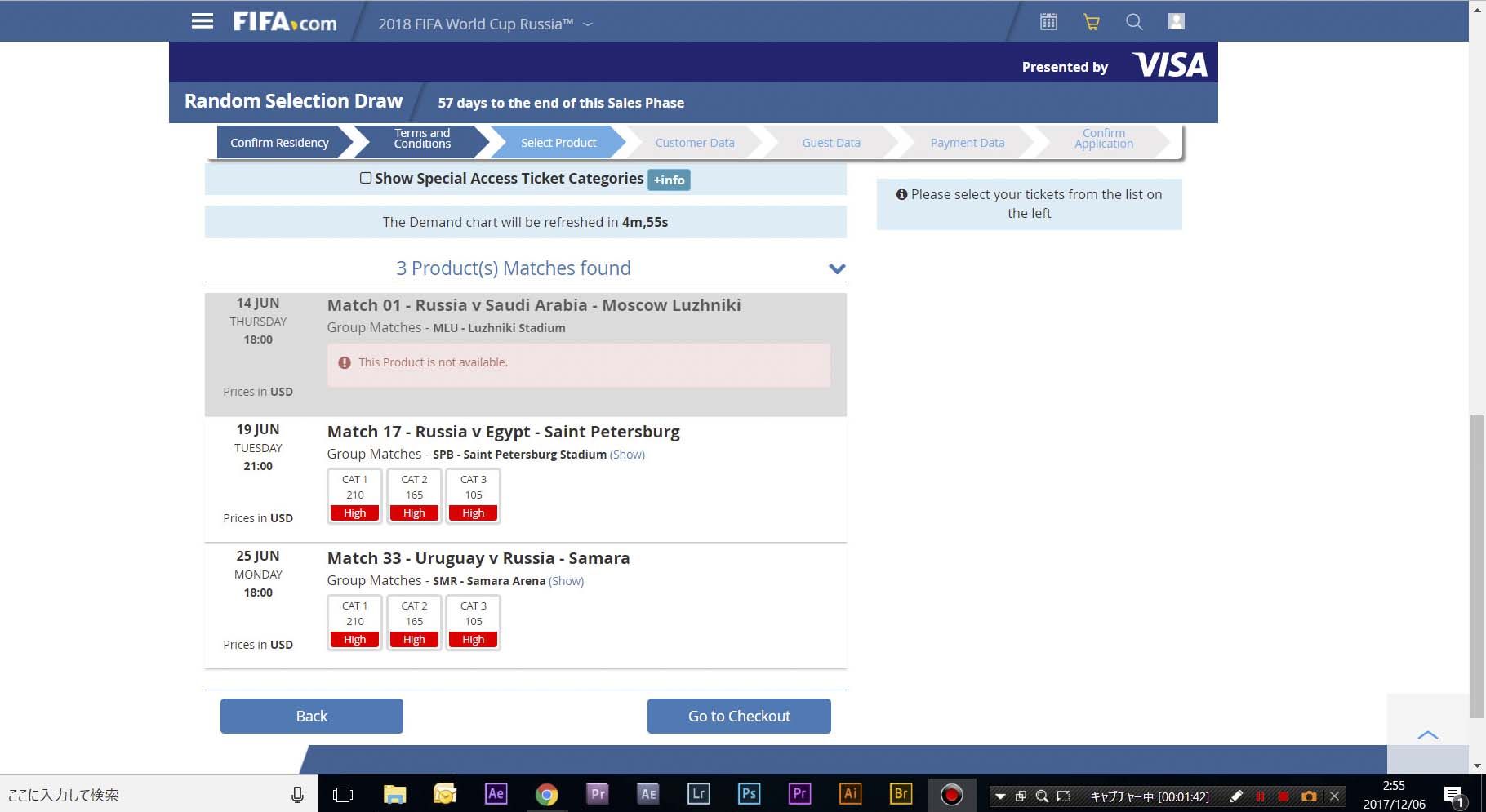The image size is (1486, 812).
Task: Show Samara Arena details link
Action: [566, 581]
